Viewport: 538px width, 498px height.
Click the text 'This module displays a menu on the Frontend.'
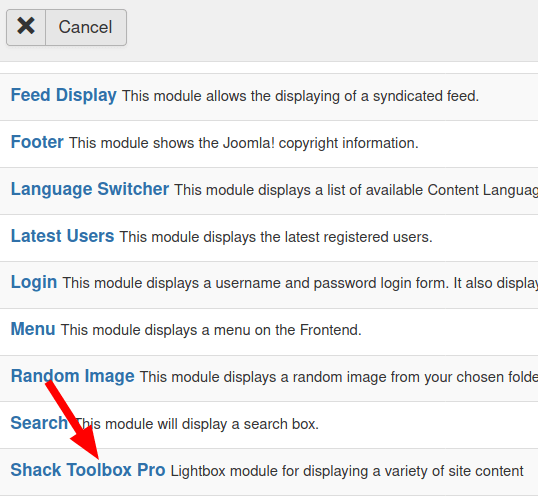click(211, 330)
